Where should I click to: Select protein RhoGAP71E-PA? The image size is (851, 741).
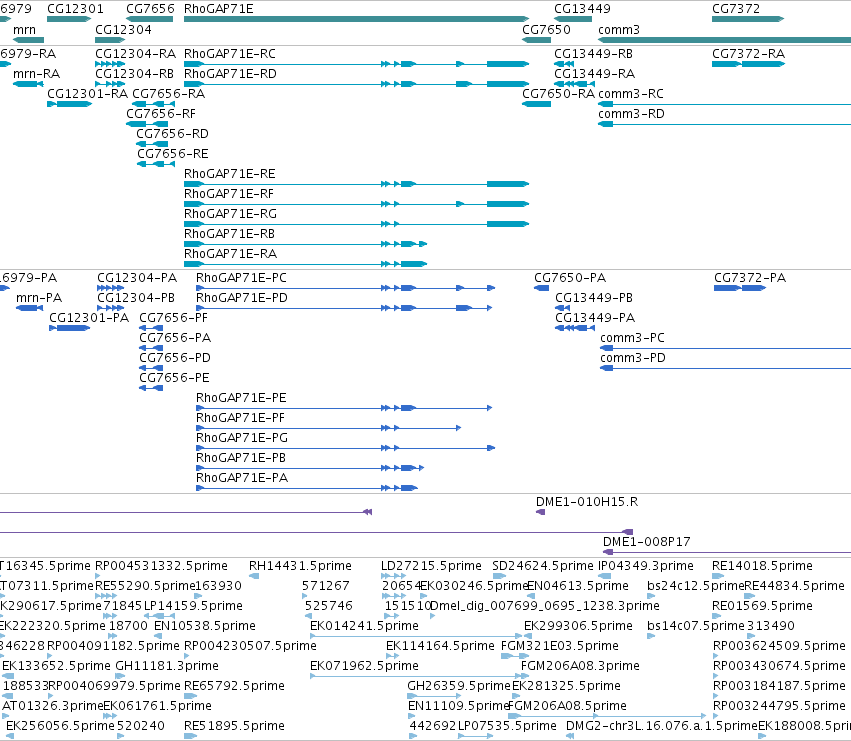[x=307, y=488]
